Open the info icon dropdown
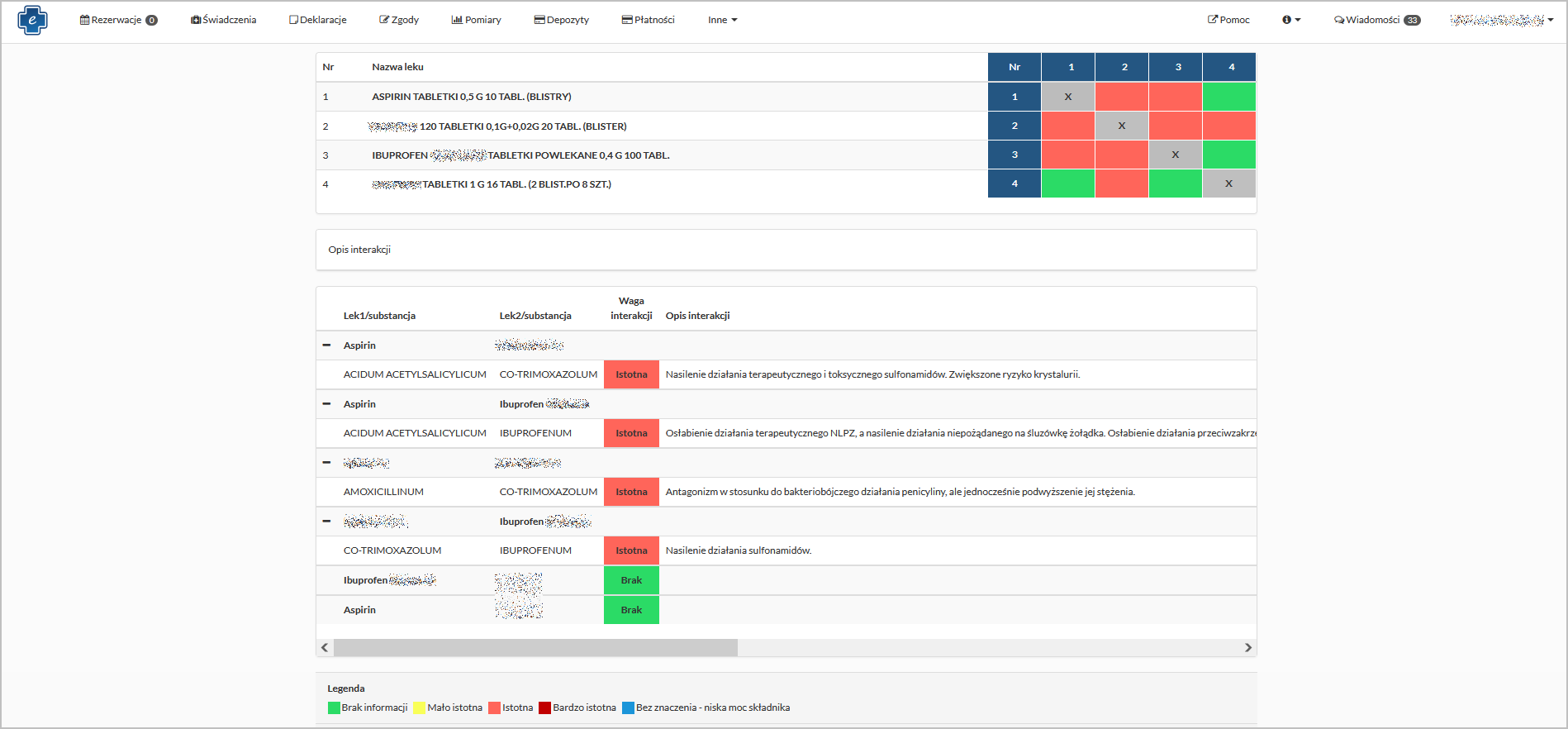The height and width of the screenshot is (729, 1568). coord(1290,20)
